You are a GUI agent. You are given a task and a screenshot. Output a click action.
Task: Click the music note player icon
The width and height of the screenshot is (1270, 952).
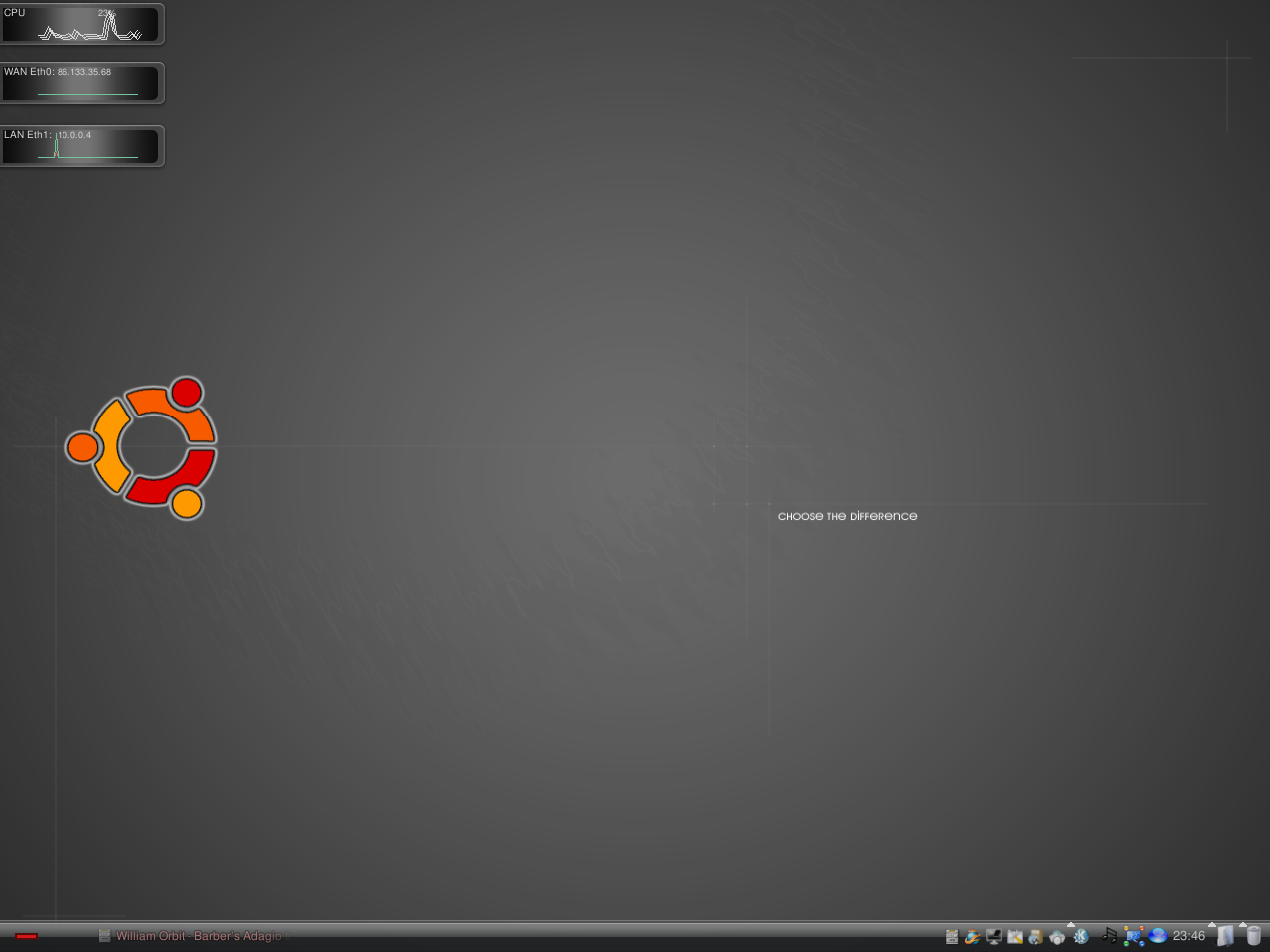click(1109, 936)
